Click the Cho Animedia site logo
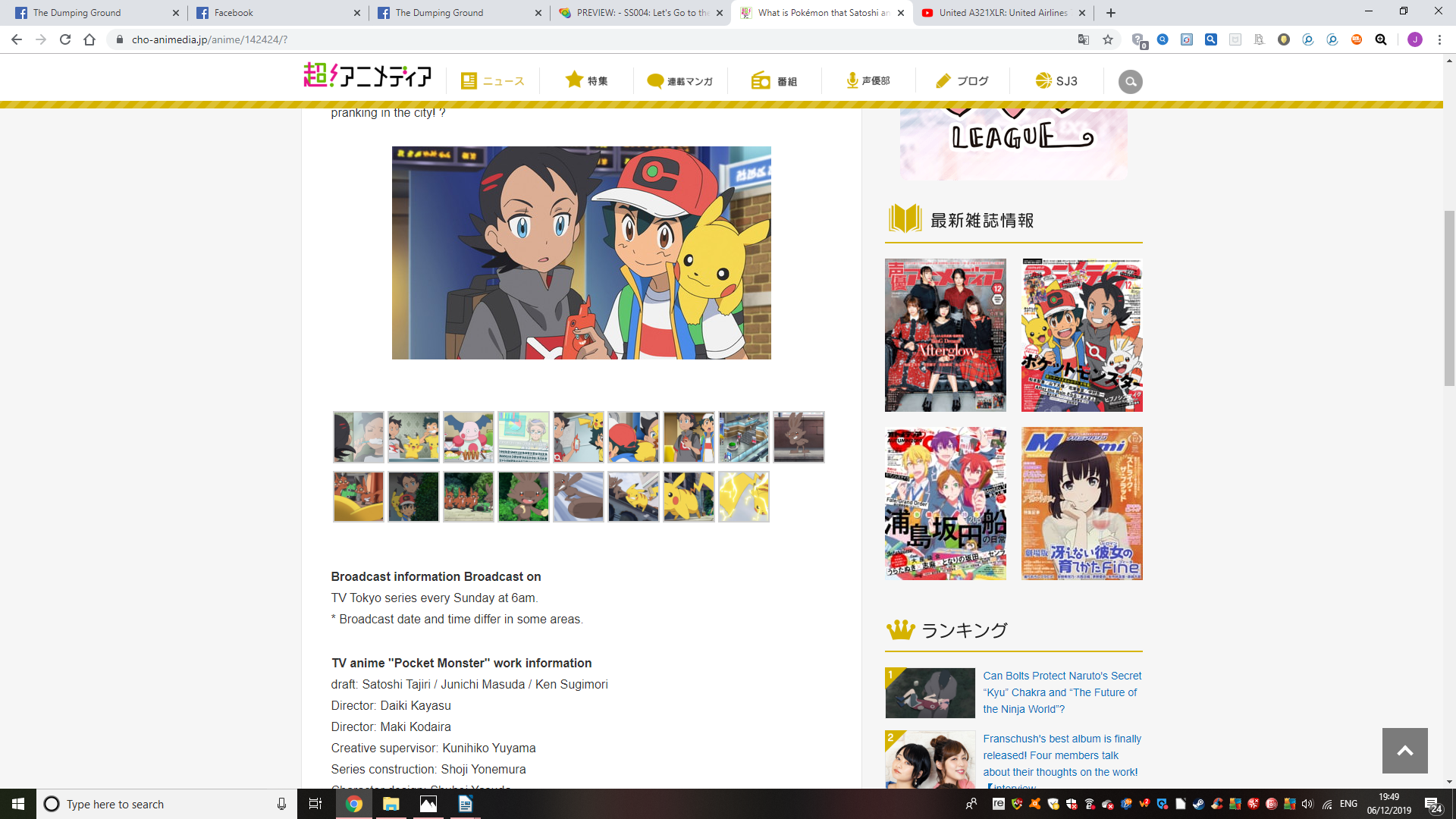Screen dimensions: 1456x819 click(367, 75)
